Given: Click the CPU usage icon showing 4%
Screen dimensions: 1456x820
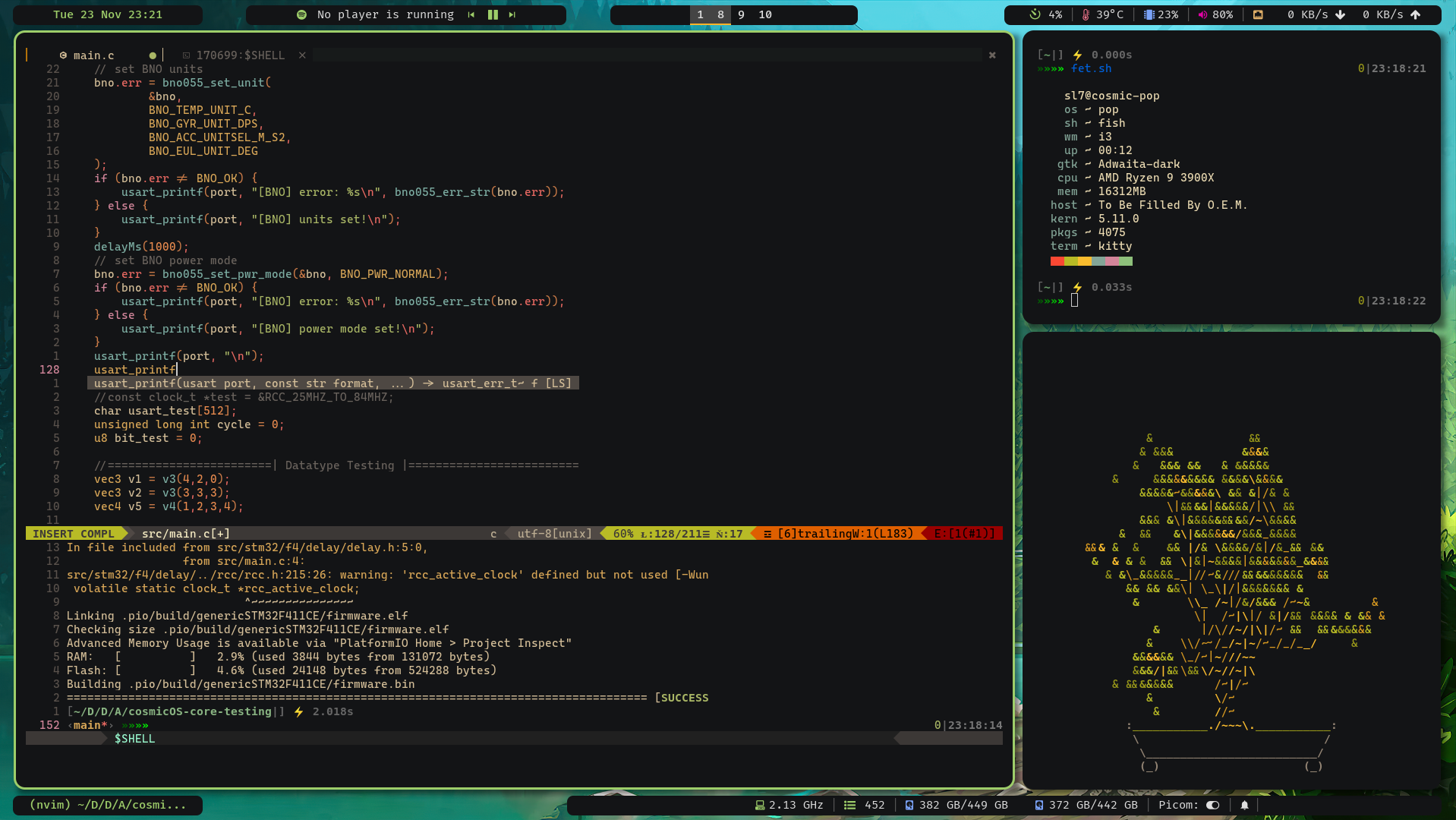Looking at the screenshot, I should 1035,14.
